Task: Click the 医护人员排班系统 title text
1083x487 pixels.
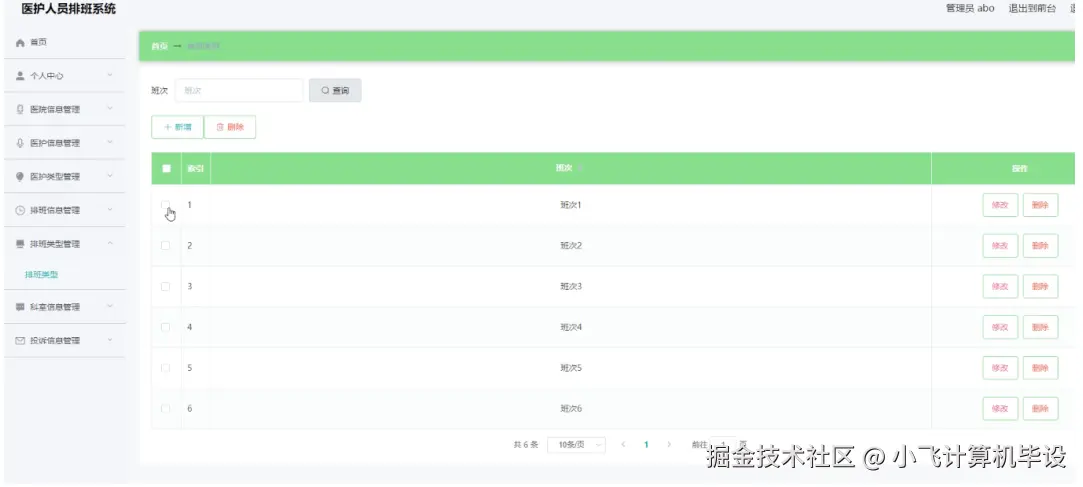Action: click(69, 9)
